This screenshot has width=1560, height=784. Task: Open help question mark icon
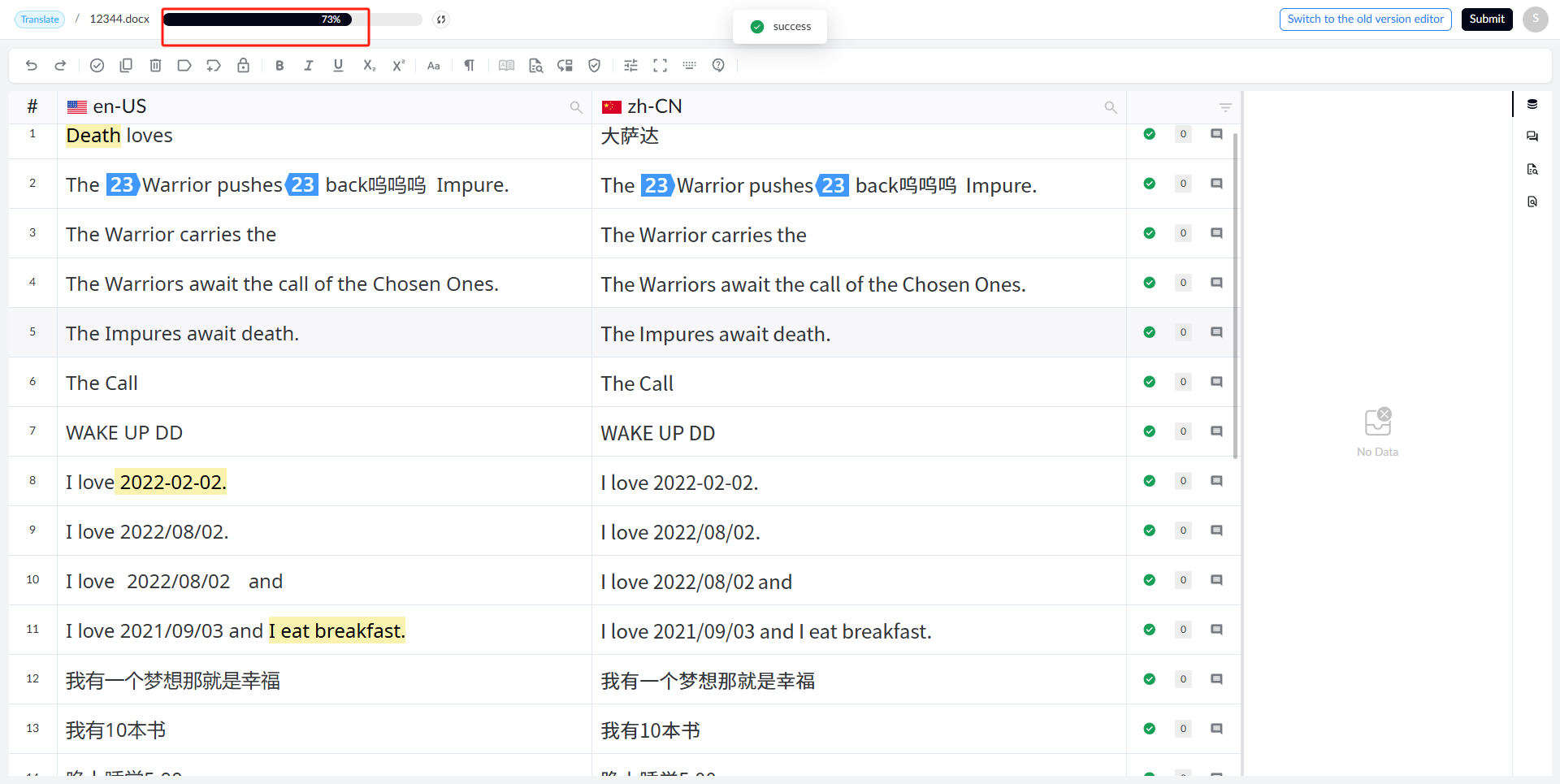[x=718, y=66]
